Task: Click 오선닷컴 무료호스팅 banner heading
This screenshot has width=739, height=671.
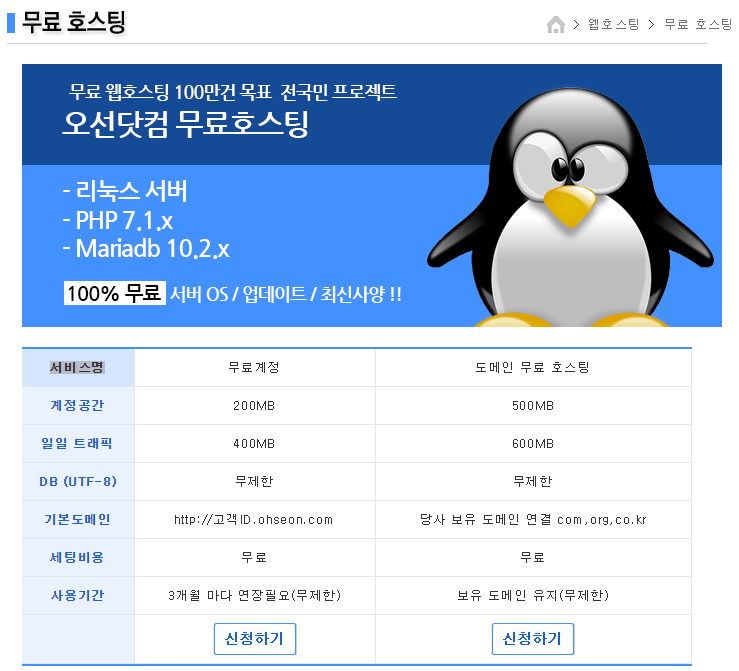Action: [186, 124]
